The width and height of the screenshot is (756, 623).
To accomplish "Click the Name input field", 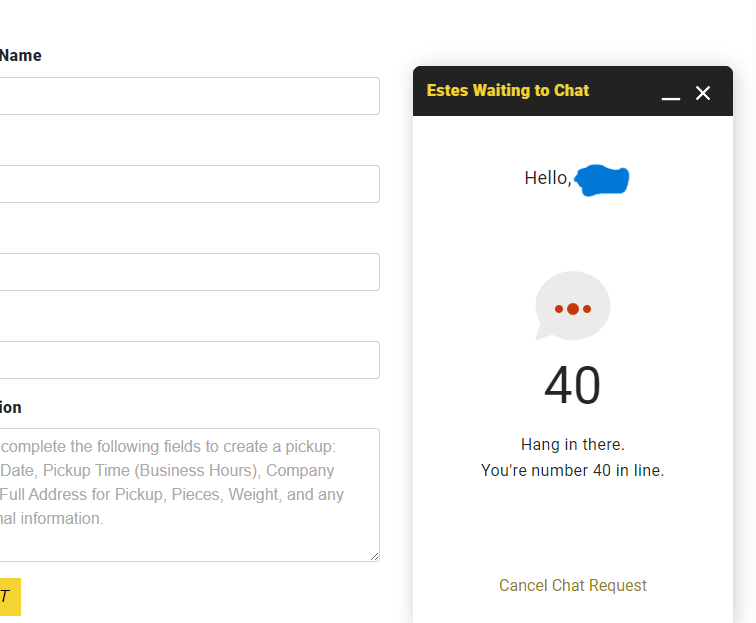I will click(x=188, y=96).
